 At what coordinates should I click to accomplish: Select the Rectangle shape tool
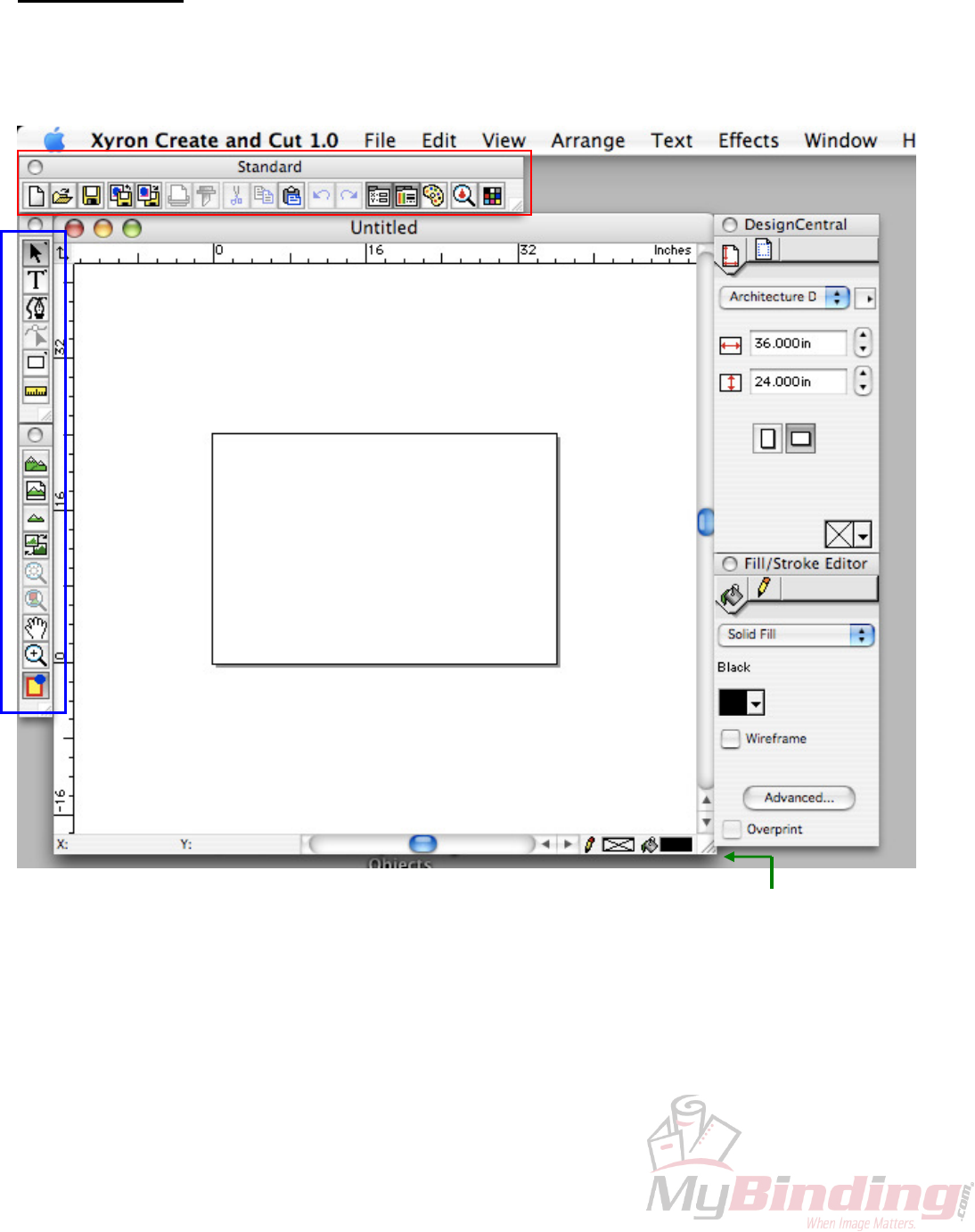point(36,363)
